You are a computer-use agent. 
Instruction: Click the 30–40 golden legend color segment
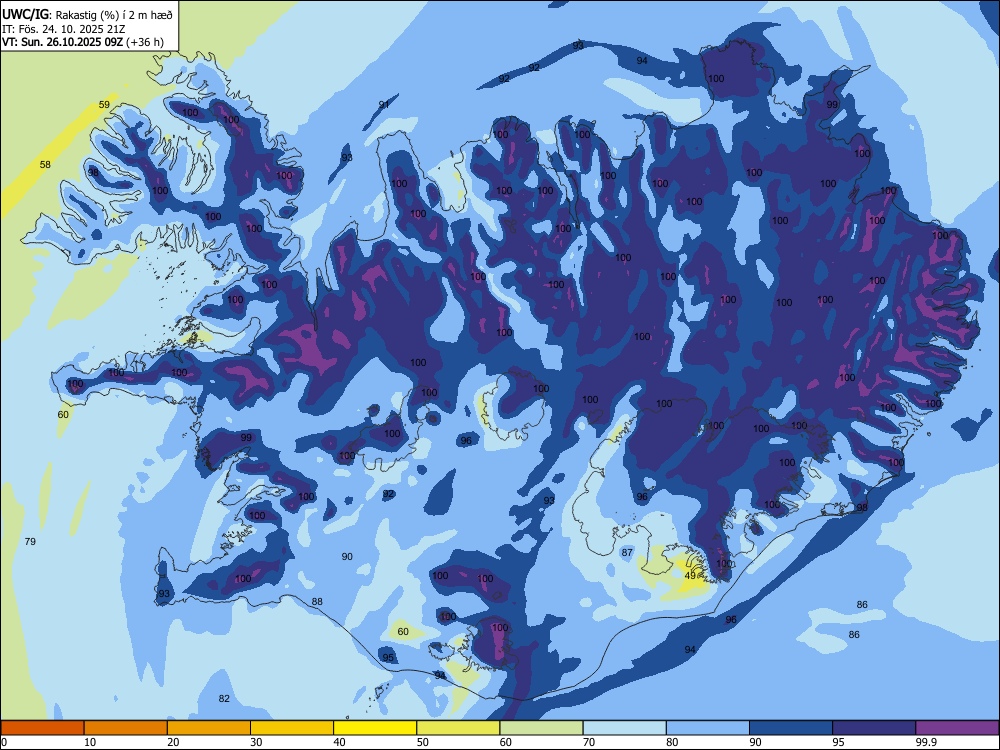pyautogui.click(x=292, y=728)
